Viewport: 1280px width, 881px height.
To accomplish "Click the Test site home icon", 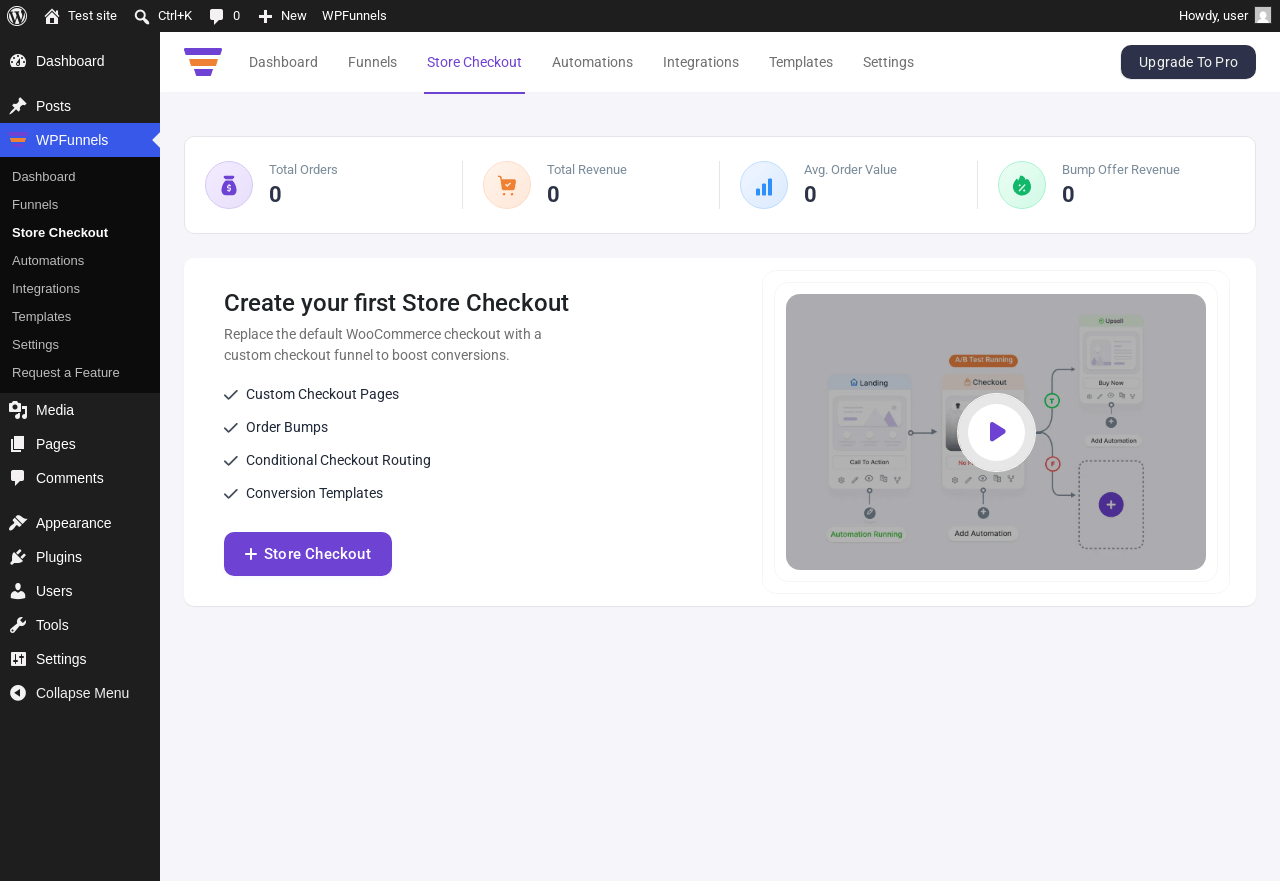I will point(52,16).
